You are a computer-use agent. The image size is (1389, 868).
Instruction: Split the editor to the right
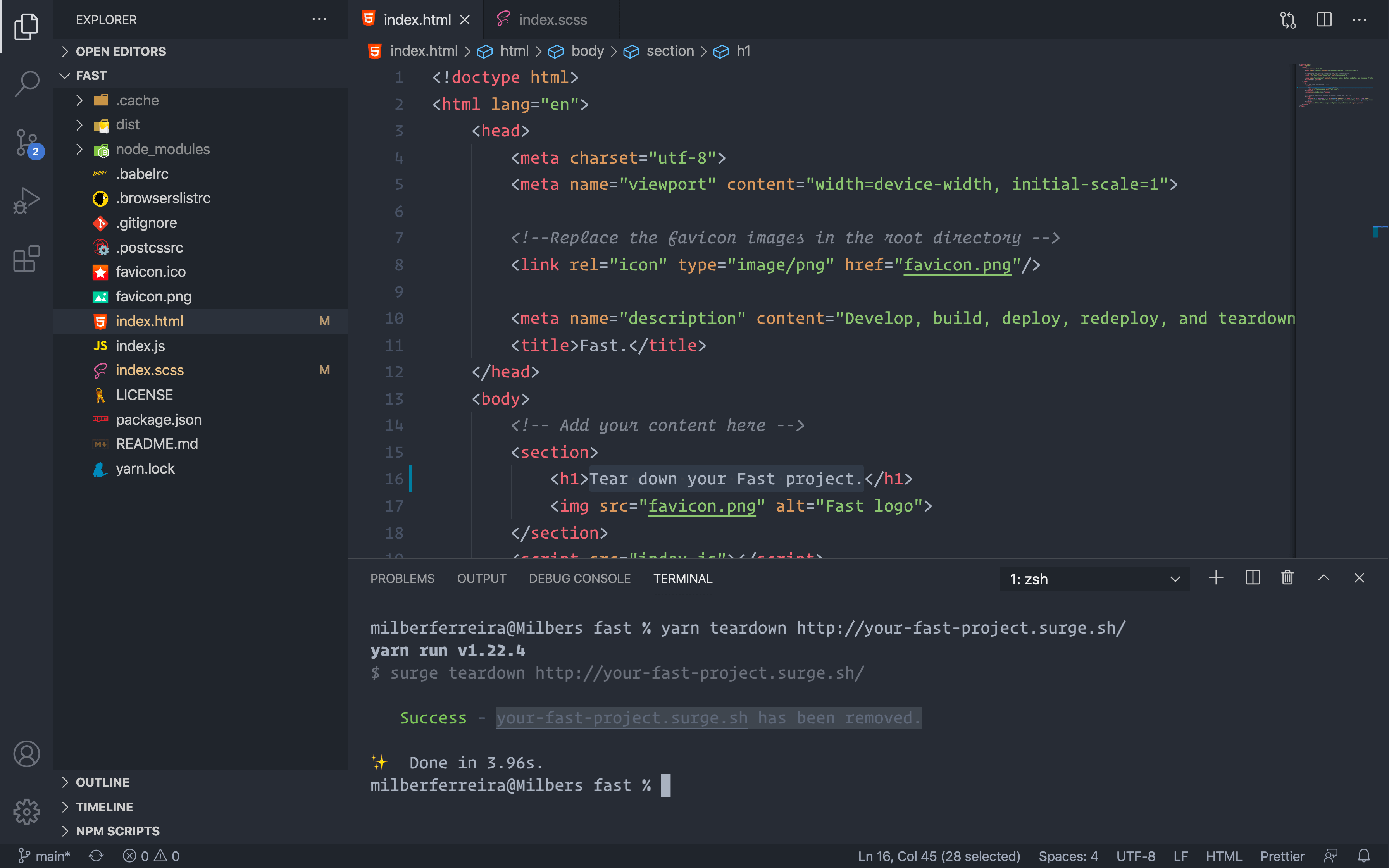[x=1324, y=20]
